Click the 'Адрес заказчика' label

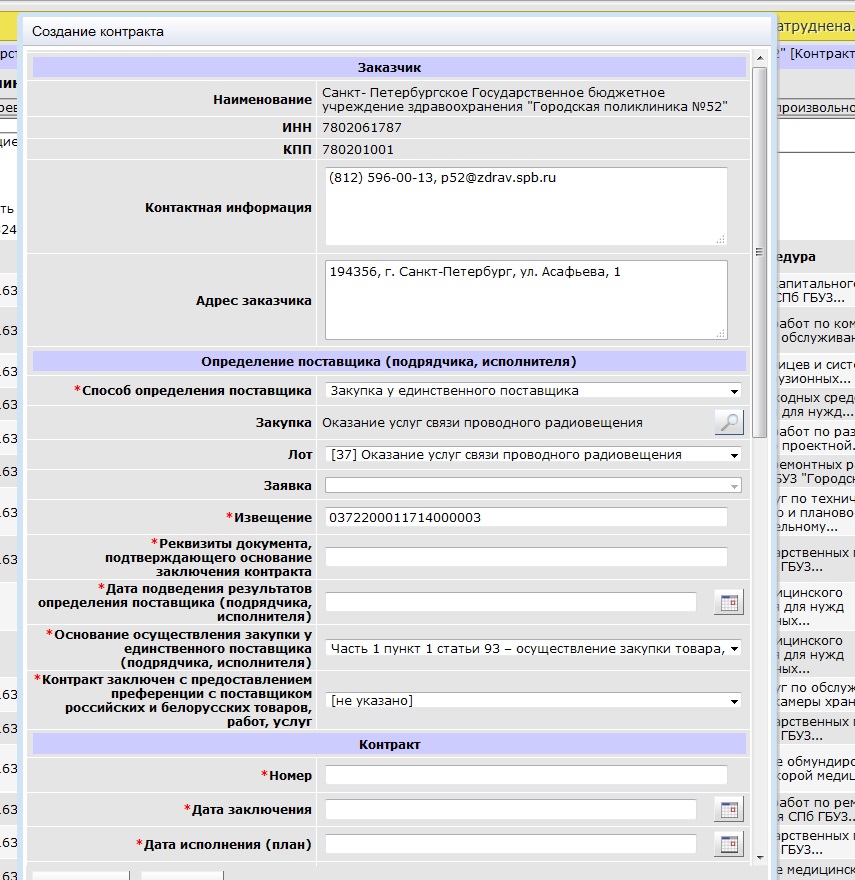pyautogui.click(x=254, y=301)
